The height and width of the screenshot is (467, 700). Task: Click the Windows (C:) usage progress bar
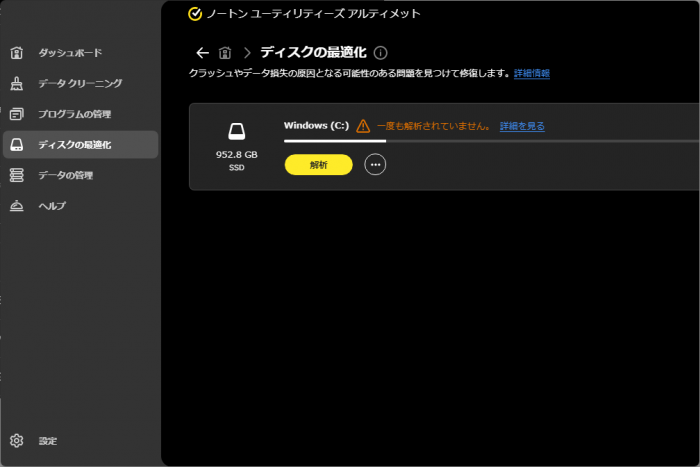tap(492, 141)
